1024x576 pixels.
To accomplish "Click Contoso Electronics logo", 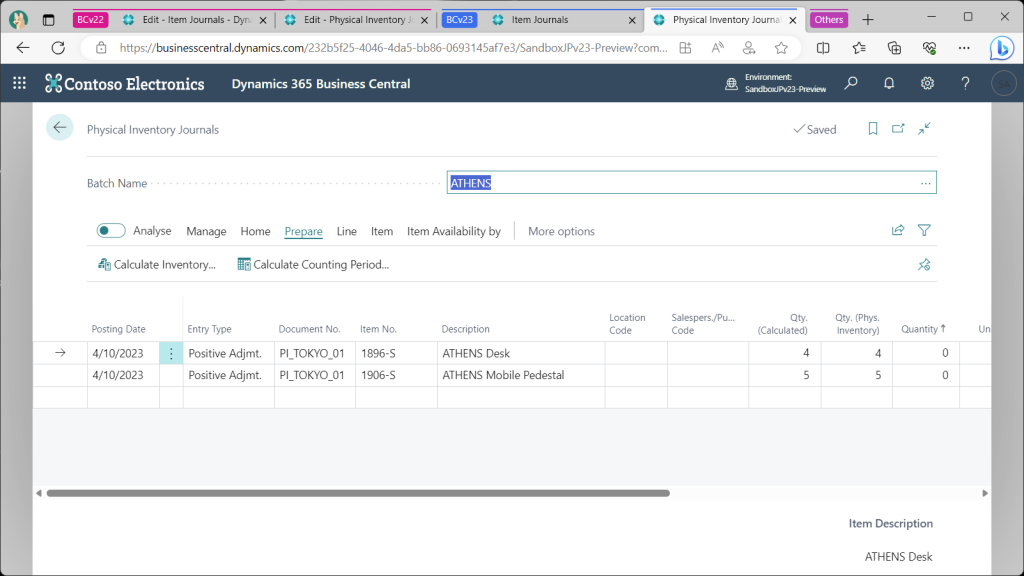I will pos(125,84).
